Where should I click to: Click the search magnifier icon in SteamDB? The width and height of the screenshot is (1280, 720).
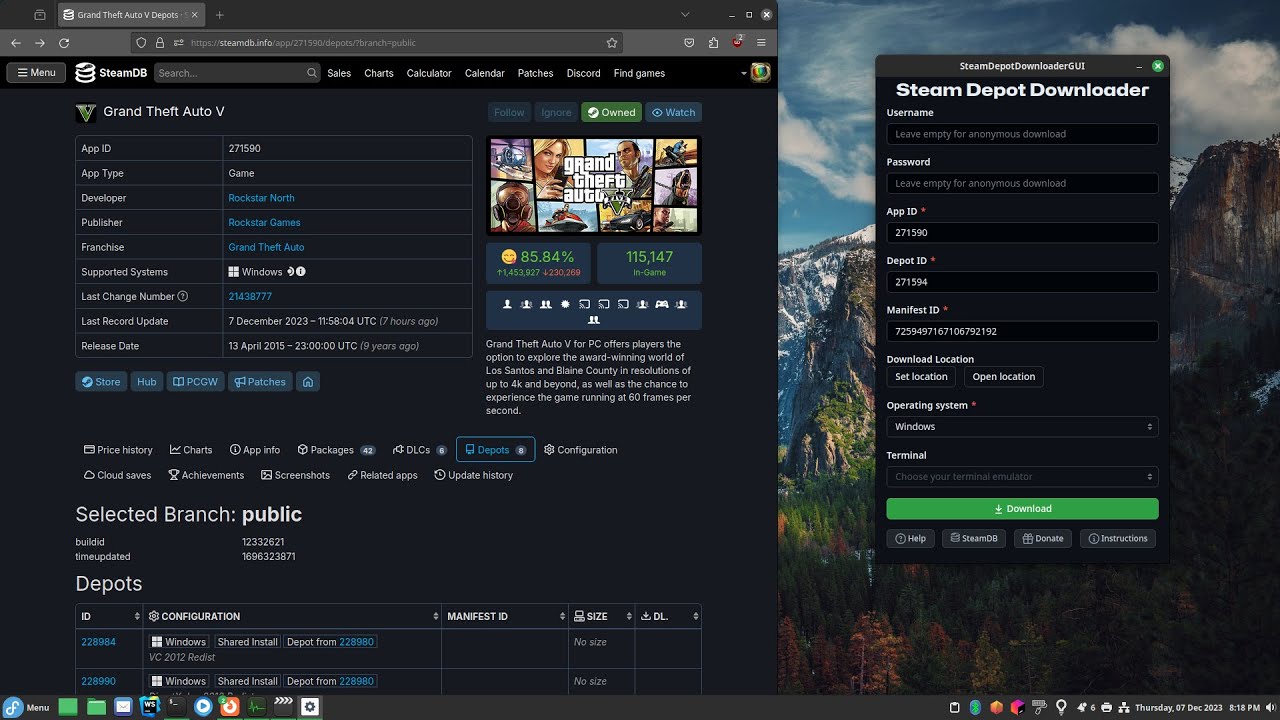pyautogui.click(x=312, y=73)
